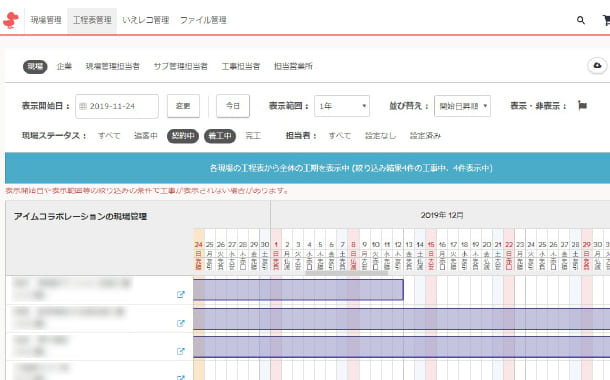Click the アイムコラボレーションの現場管理 heading

coord(81,217)
